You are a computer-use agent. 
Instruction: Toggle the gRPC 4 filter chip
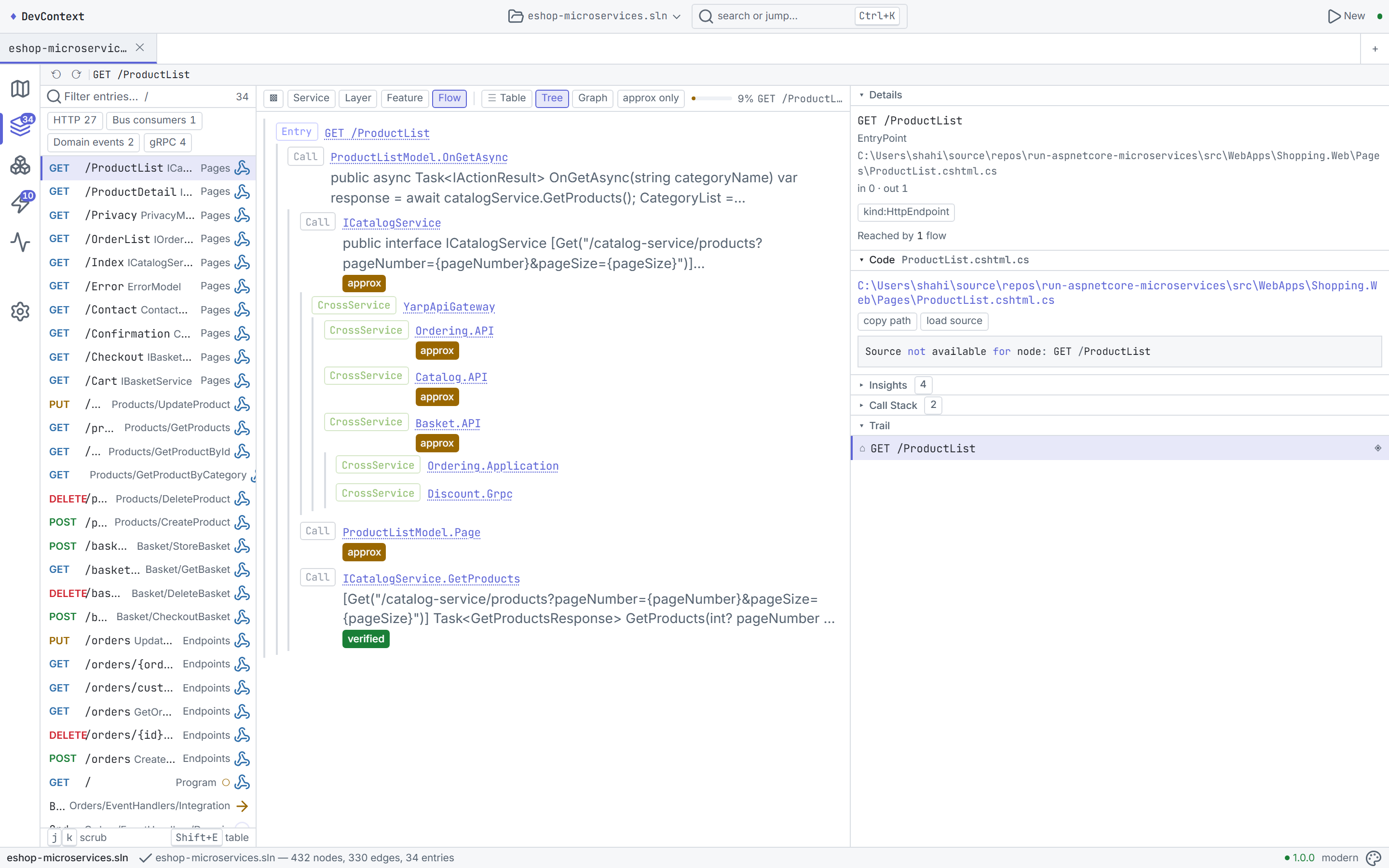168,142
